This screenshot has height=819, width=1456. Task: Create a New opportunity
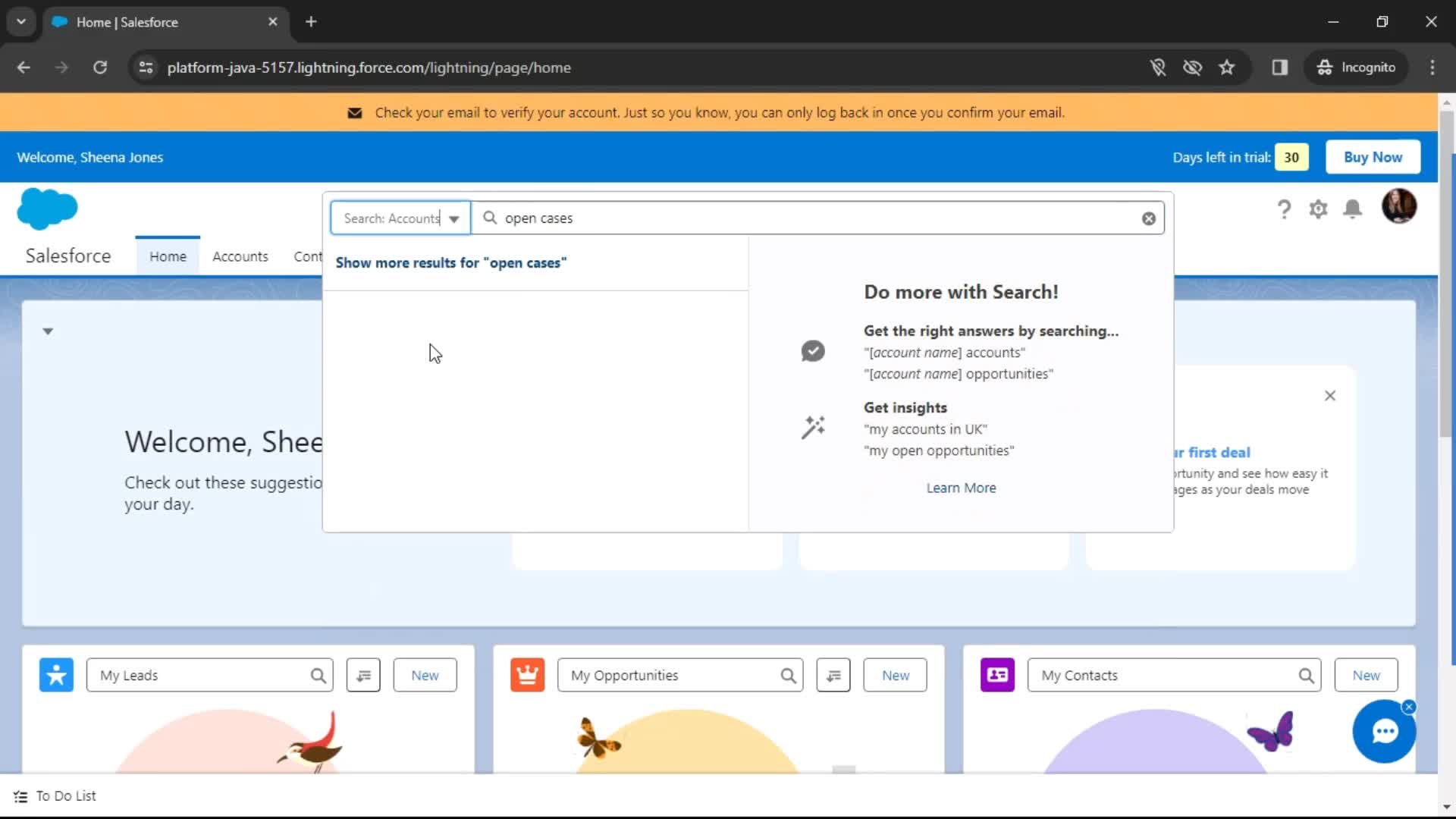(895, 675)
